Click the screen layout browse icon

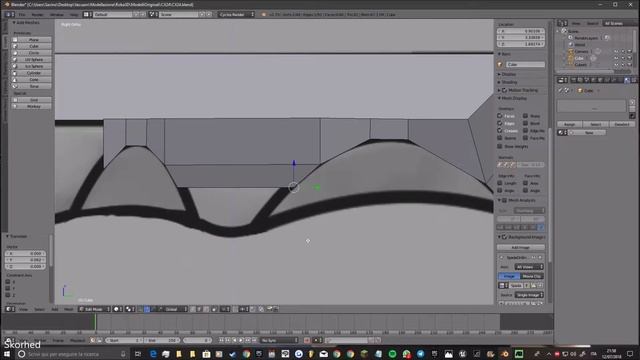[x=87, y=14]
